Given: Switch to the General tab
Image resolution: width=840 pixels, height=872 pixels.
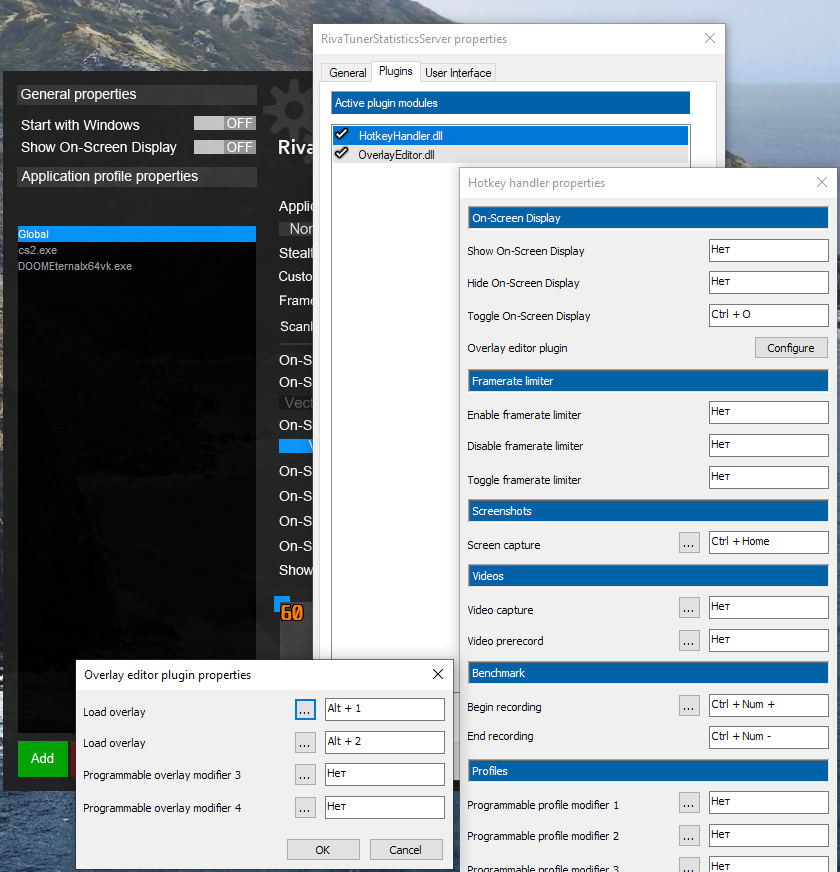Looking at the screenshot, I should 347,73.
